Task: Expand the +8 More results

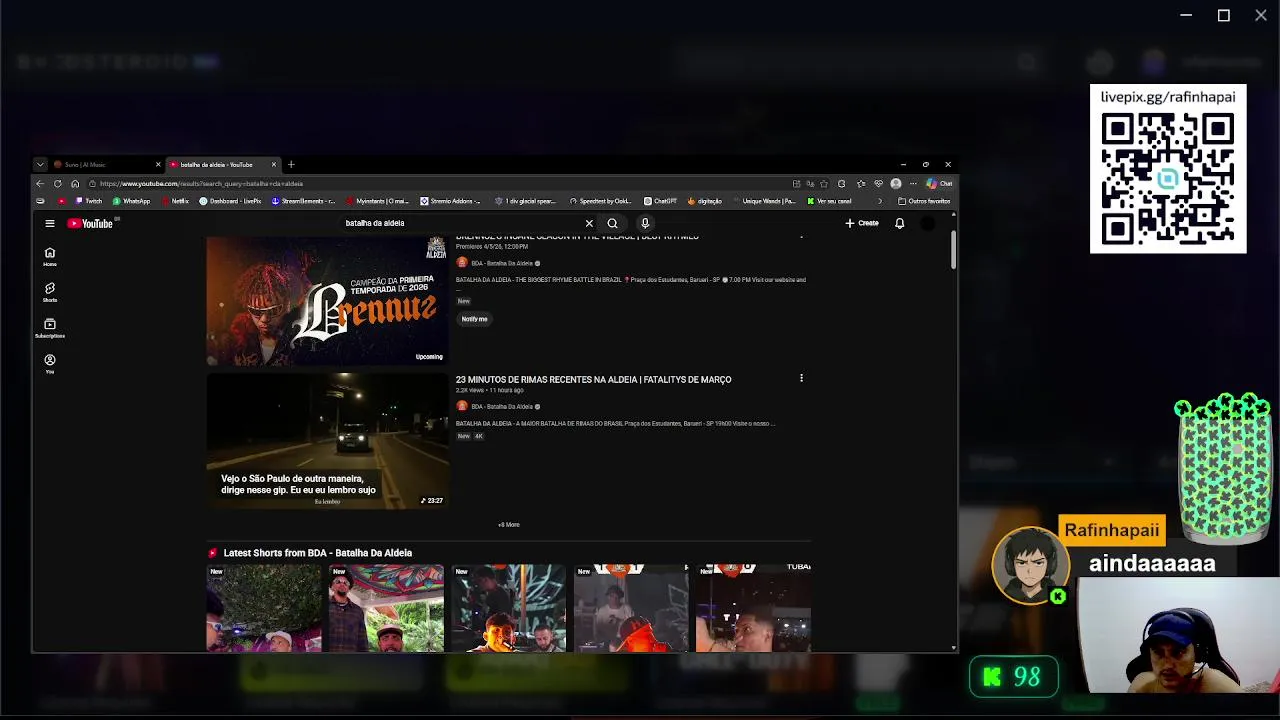Action: (x=509, y=524)
